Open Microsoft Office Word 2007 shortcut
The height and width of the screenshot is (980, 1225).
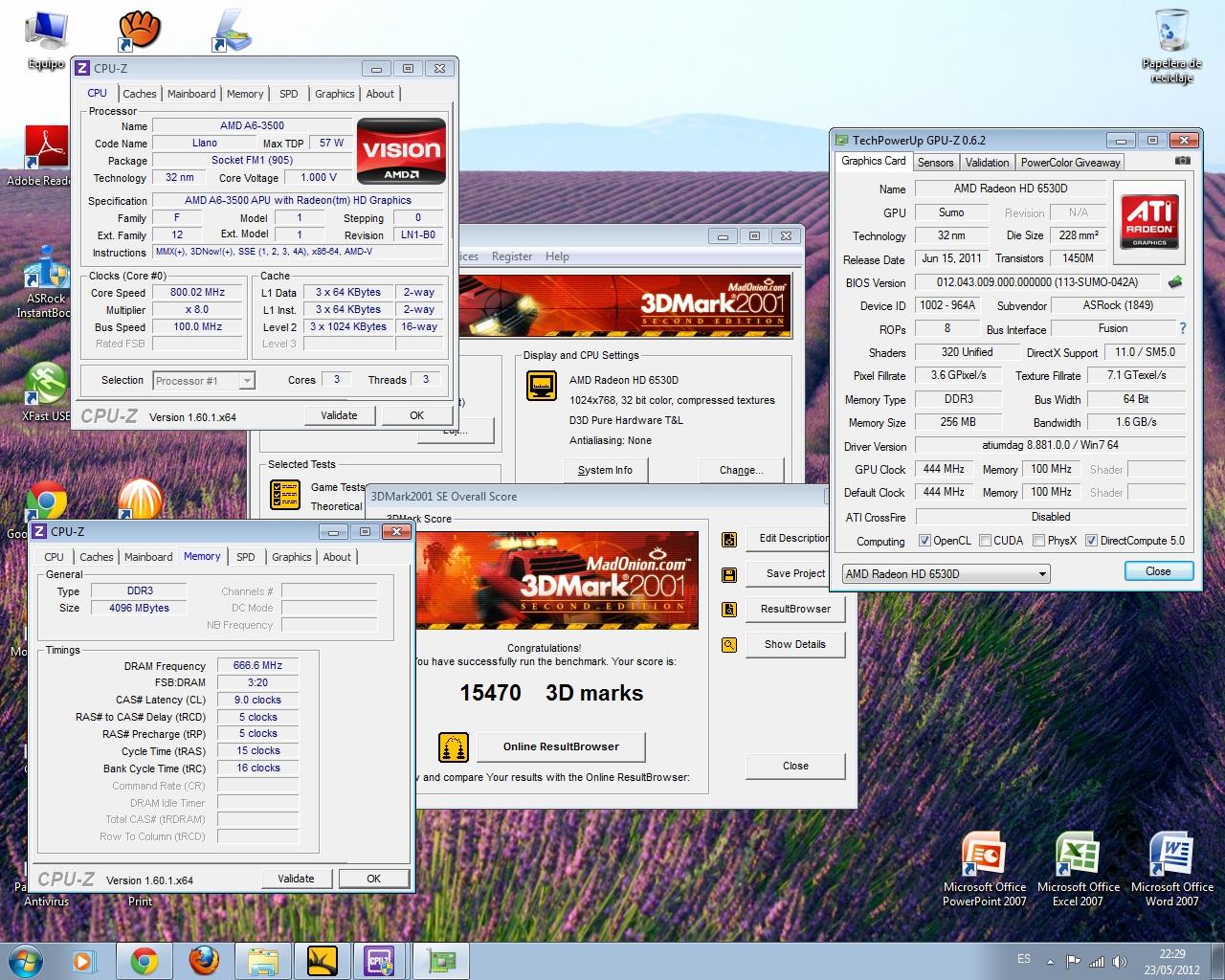1171,869
